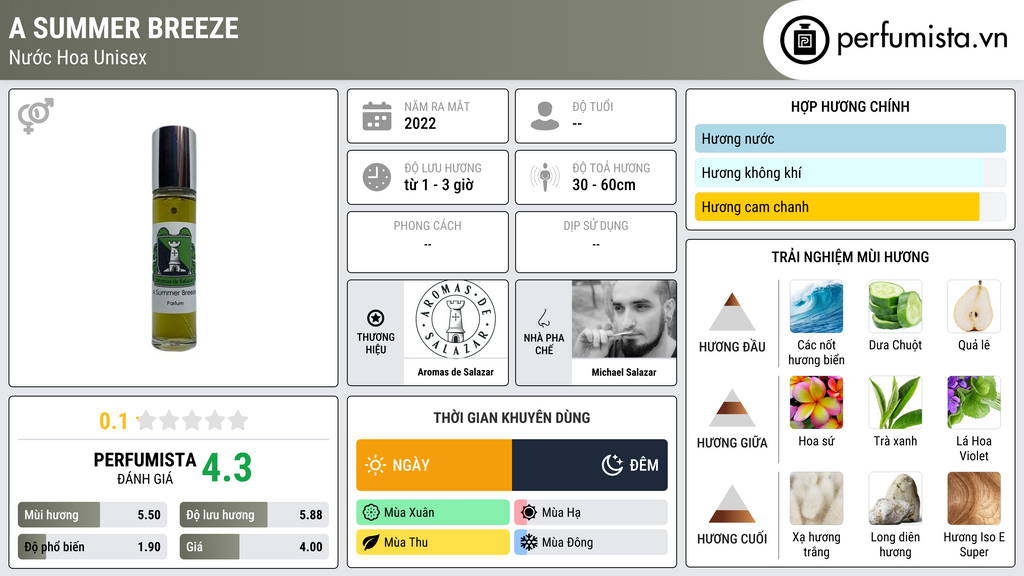The image size is (1024, 576).
Task: Click the Đêm nighttime segment
Action: (x=590, y=465)
